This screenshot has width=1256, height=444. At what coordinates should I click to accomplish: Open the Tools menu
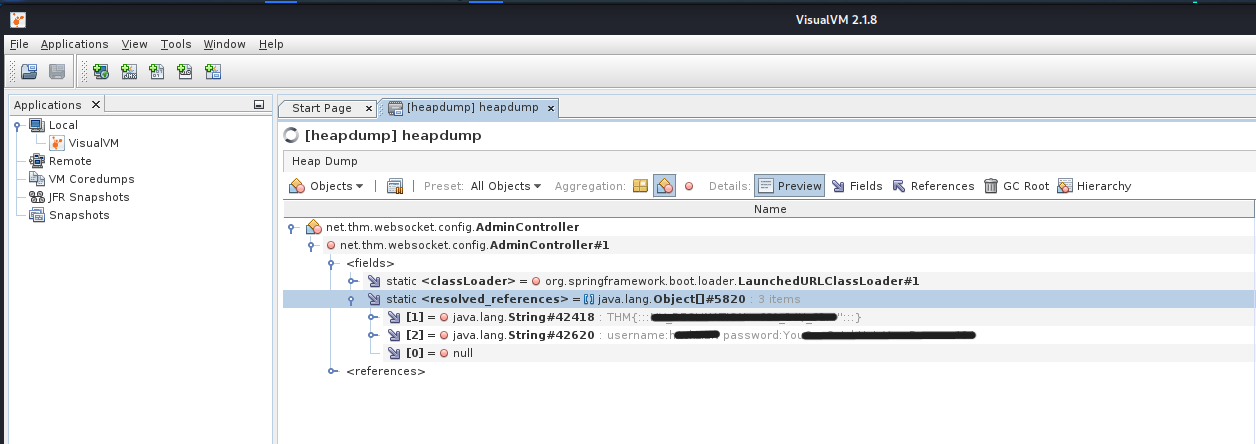pos(176,44)
